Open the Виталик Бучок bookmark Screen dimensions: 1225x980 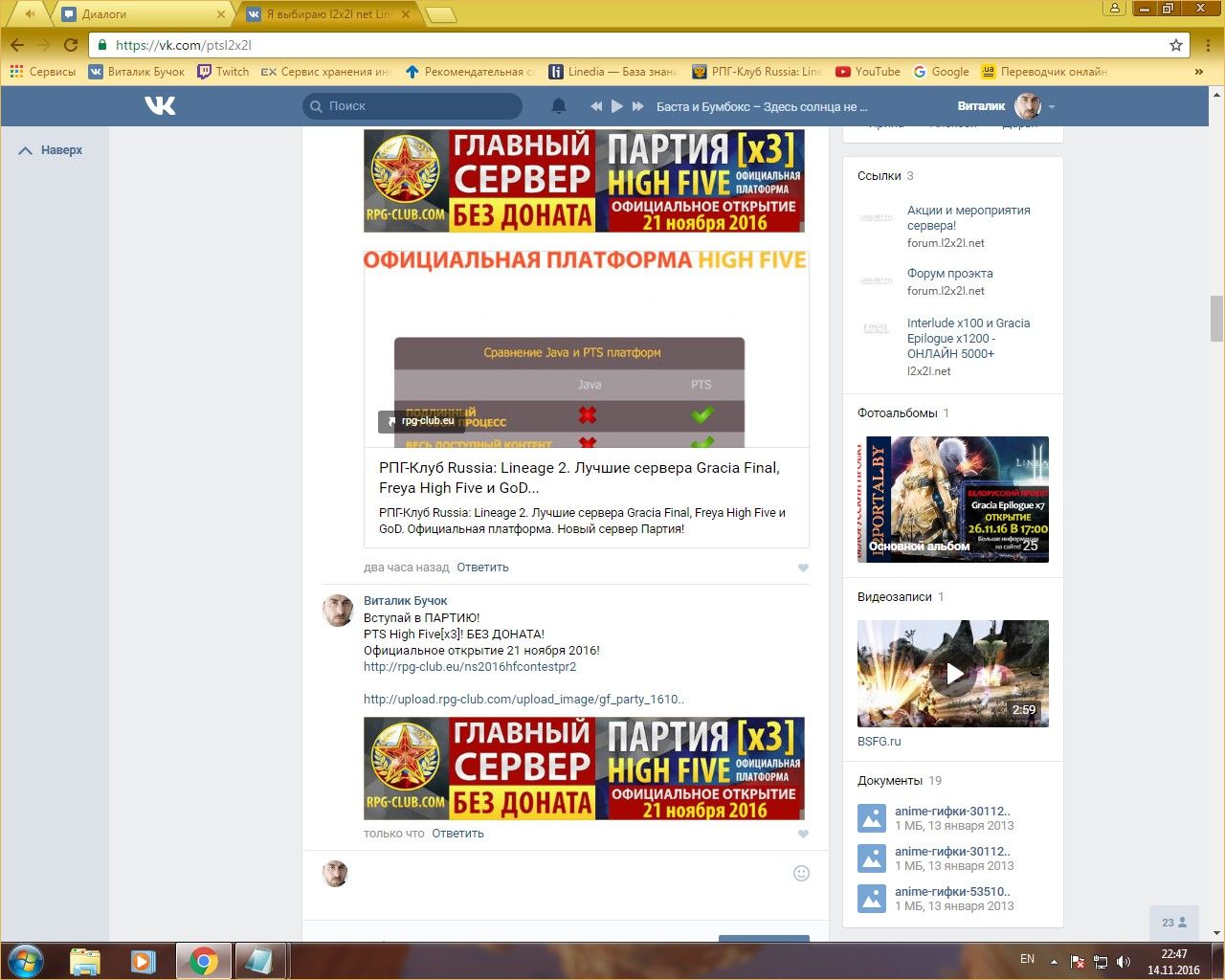(x=137, y=72)
